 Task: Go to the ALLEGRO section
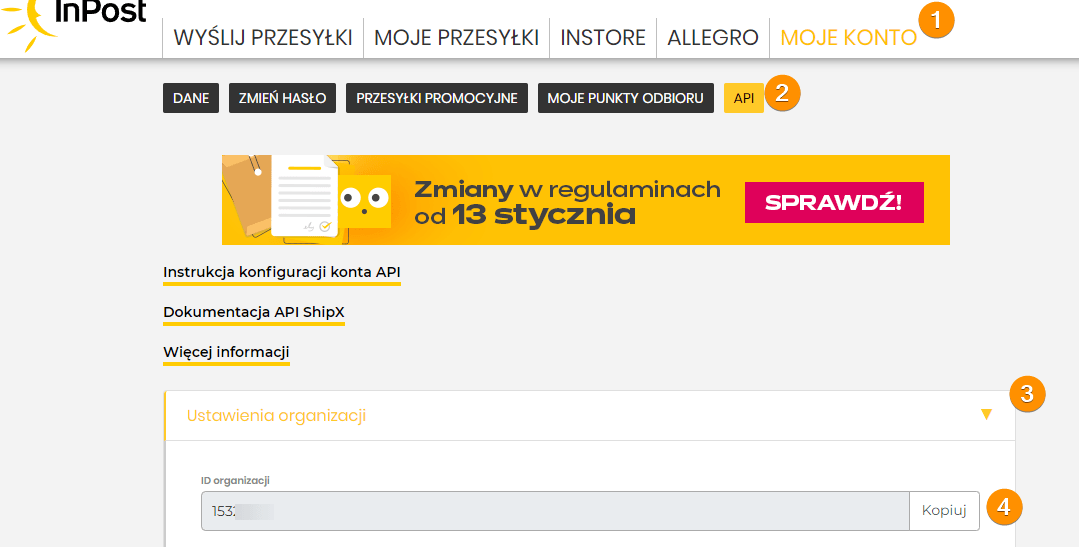[713, 37]
